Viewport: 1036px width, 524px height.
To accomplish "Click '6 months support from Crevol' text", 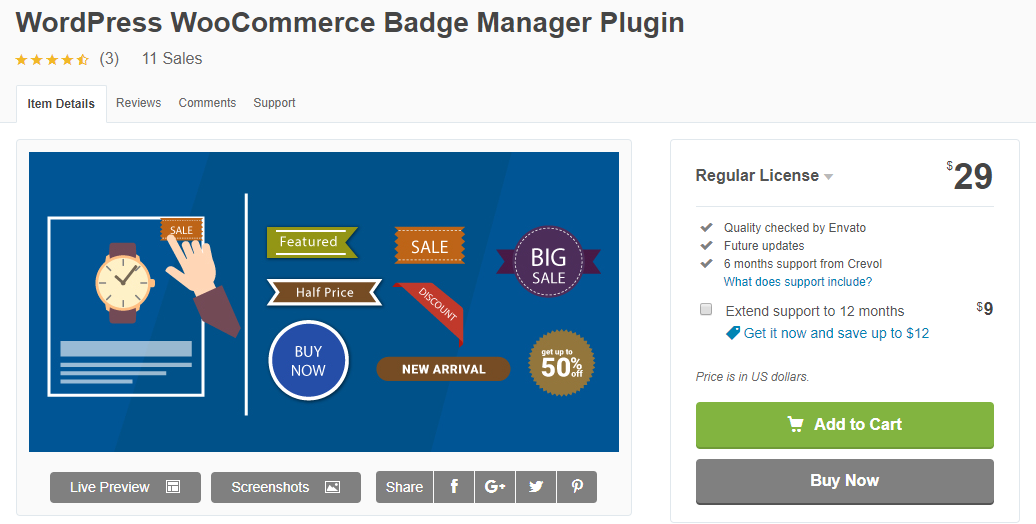I will click(x=803, y=264).
